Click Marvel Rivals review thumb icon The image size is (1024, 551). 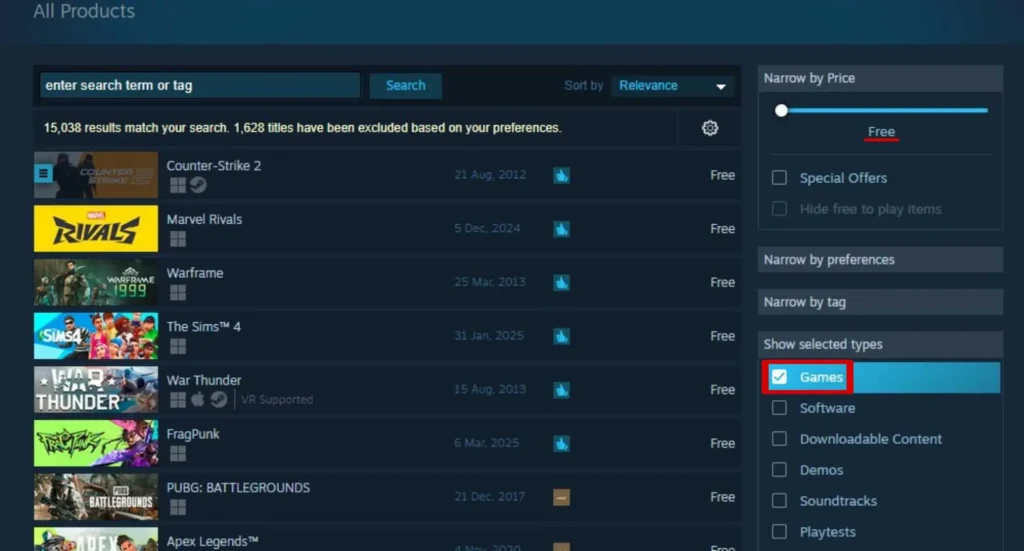(x=562, y=228)
